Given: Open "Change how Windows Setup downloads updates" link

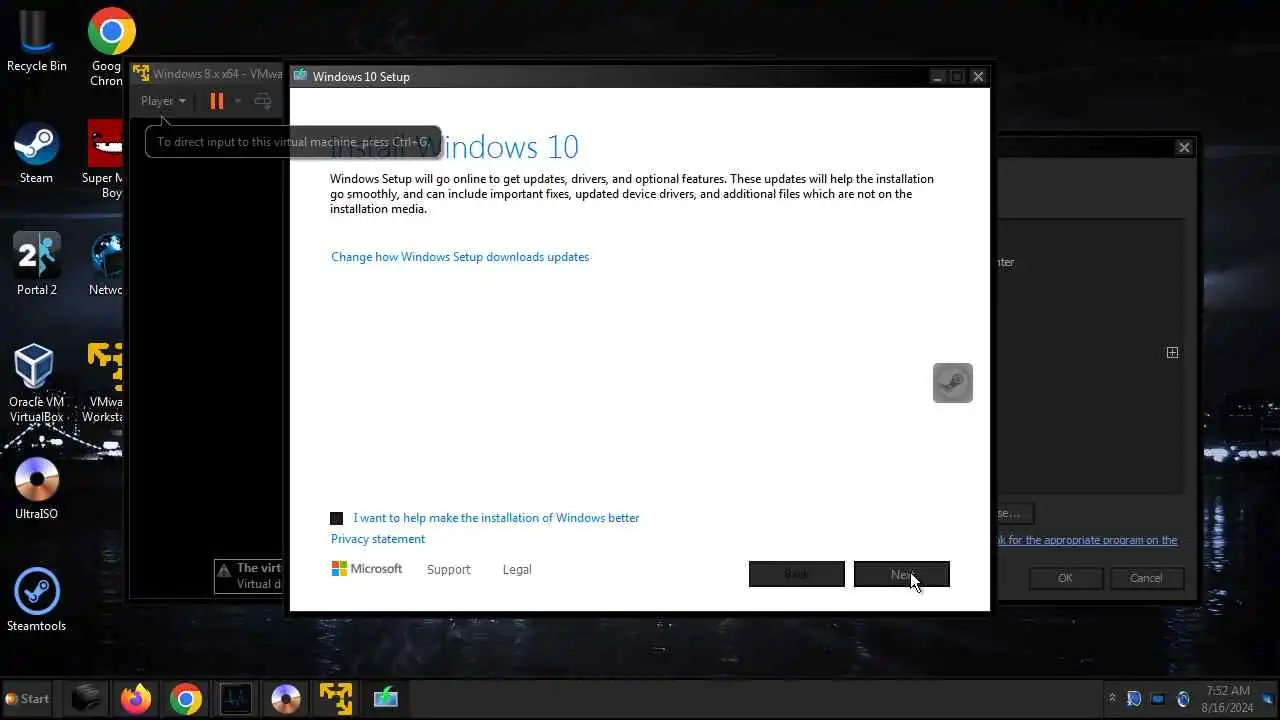Looking at the screenshot, I should [x=460, y=257].
